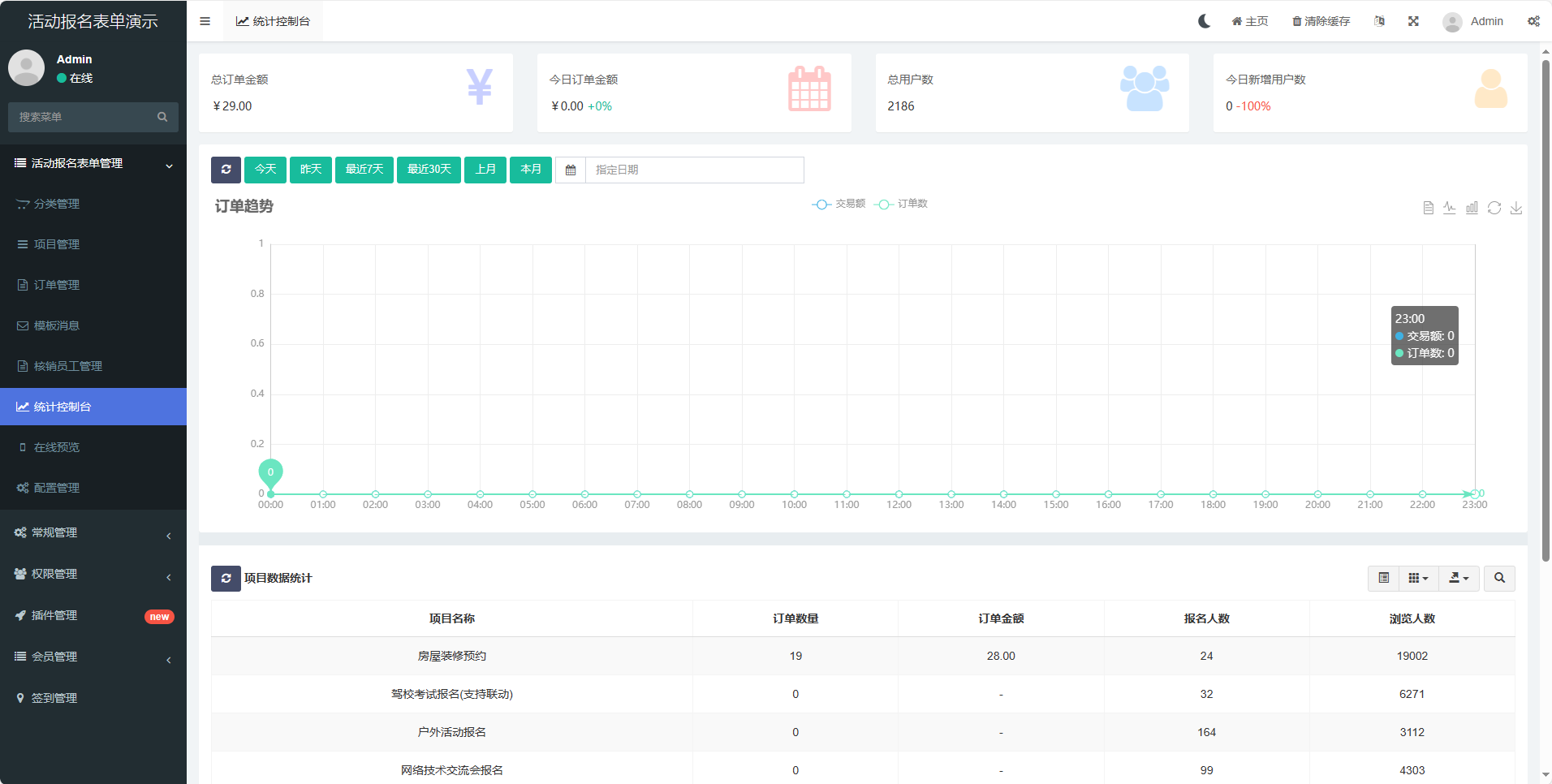Select 统计控制台 in sidebar

93,407
